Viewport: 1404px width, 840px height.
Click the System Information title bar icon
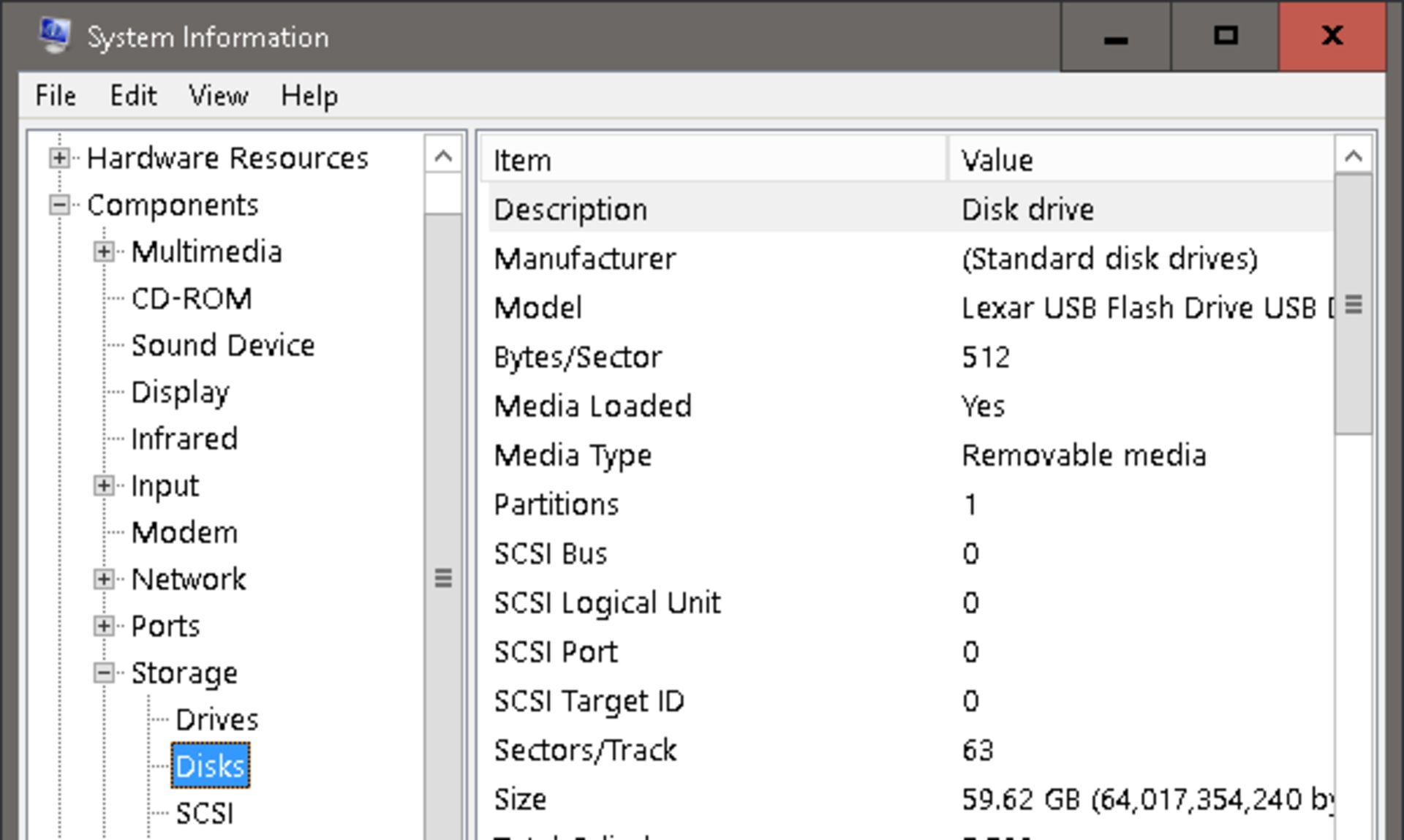(x=55, y=35)
